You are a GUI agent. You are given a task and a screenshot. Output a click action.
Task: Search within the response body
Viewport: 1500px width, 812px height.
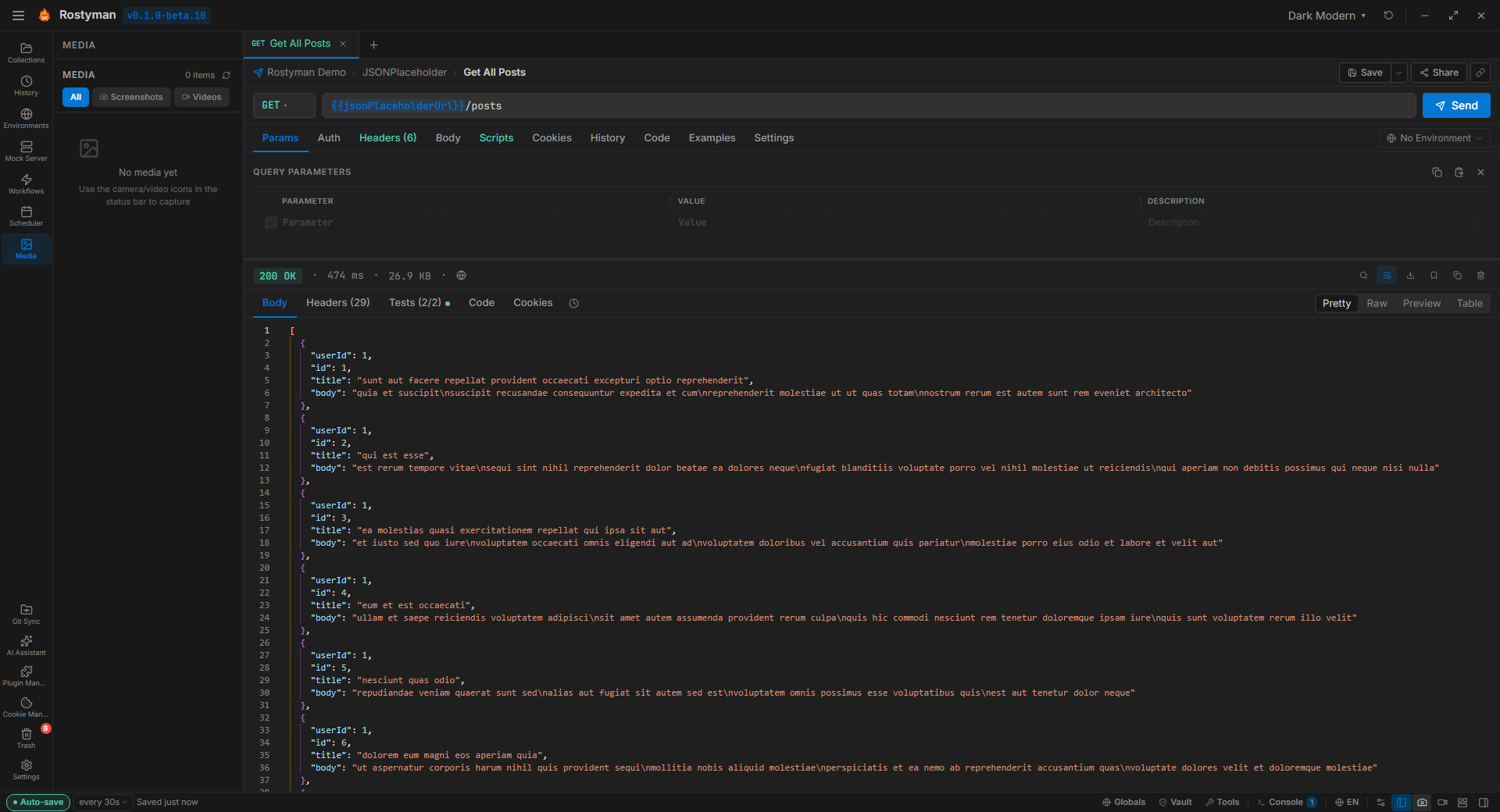[x=1362, y=276]
